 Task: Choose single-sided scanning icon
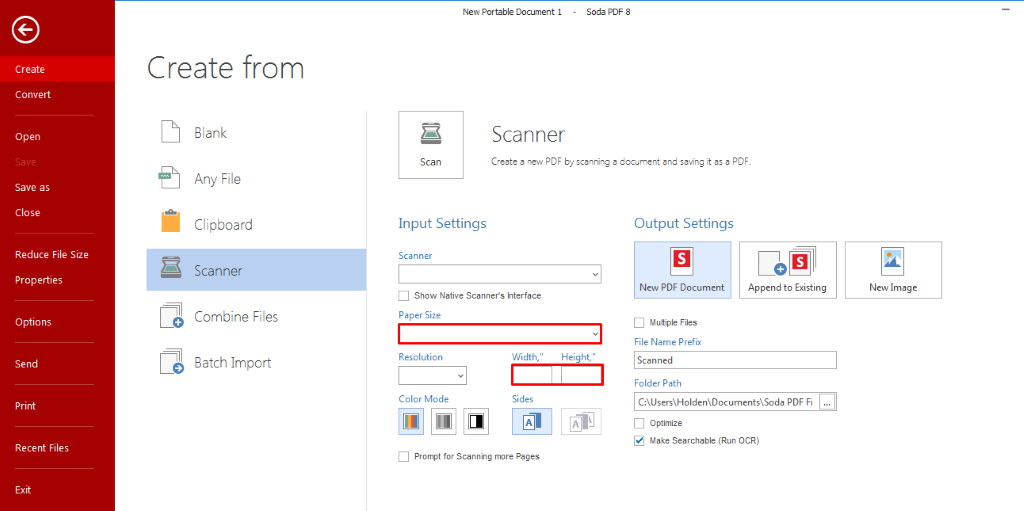(x=532, y=422)
